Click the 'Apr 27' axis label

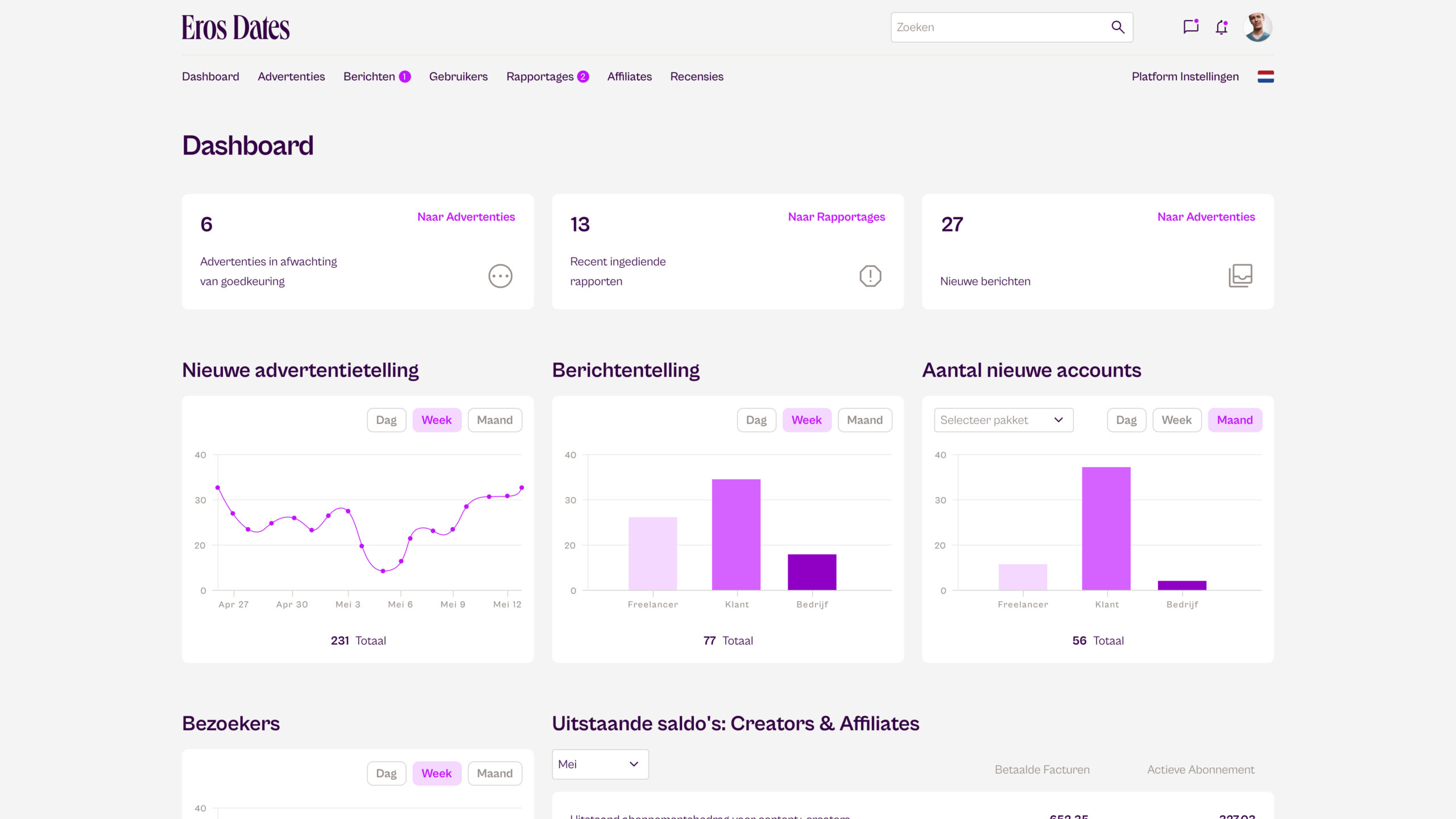[x=233, y=605]
